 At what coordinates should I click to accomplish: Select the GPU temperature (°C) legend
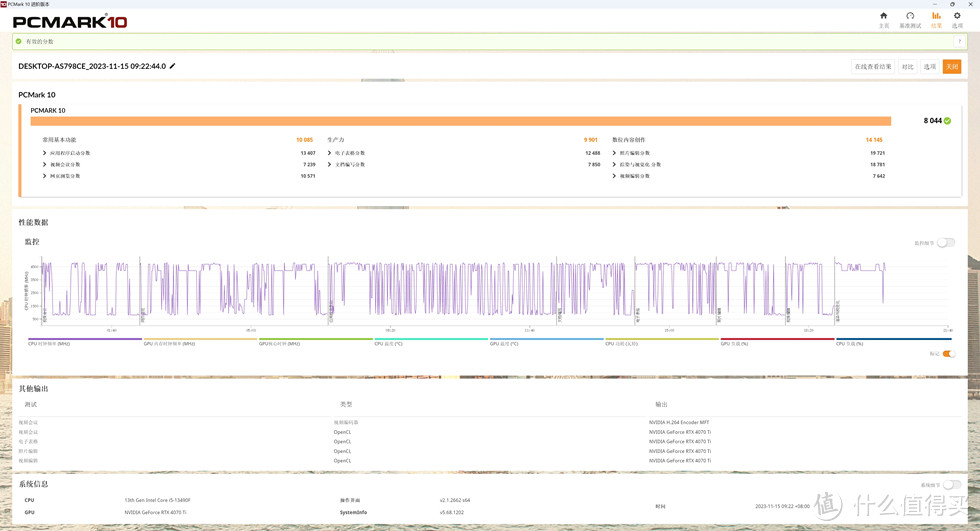pyautogui.click(x=547, y=341)
